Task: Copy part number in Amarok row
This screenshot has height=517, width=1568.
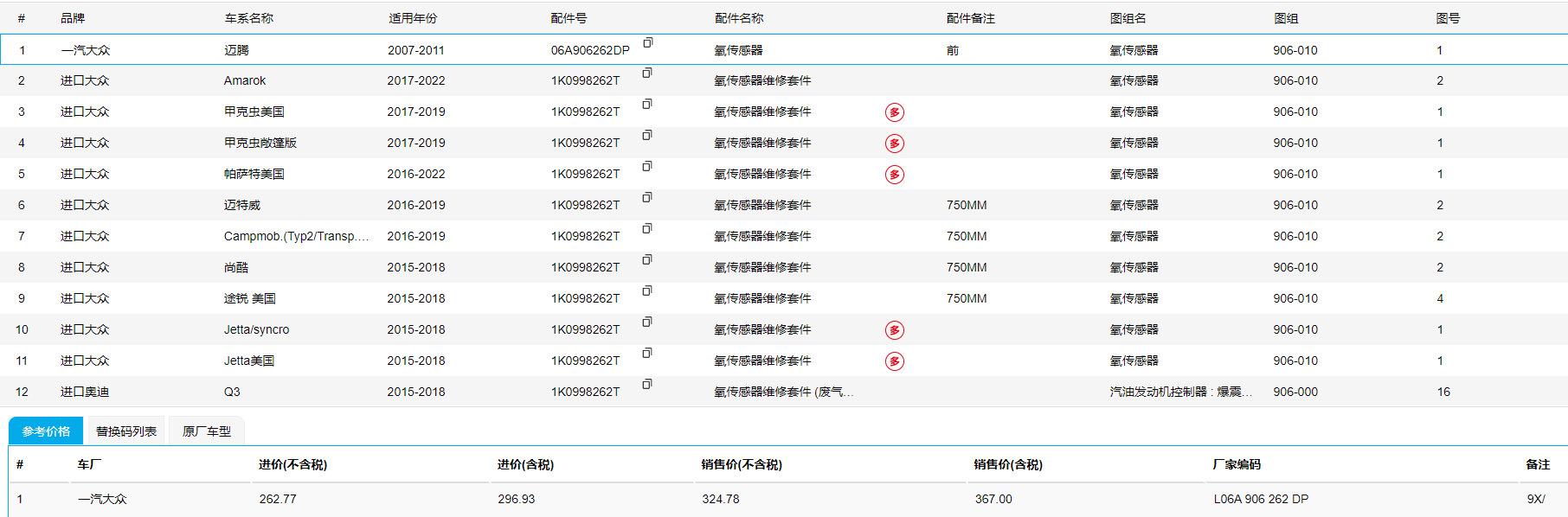Action: (647, 73)
